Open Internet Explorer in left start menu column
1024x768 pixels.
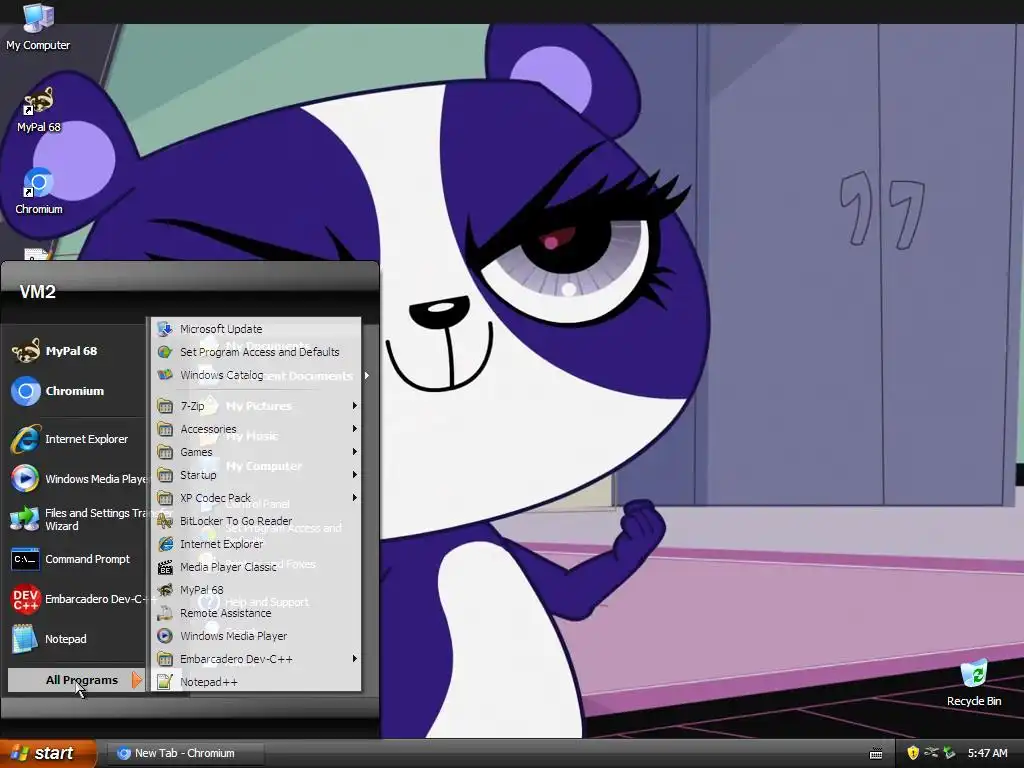[x=77, y=439]
